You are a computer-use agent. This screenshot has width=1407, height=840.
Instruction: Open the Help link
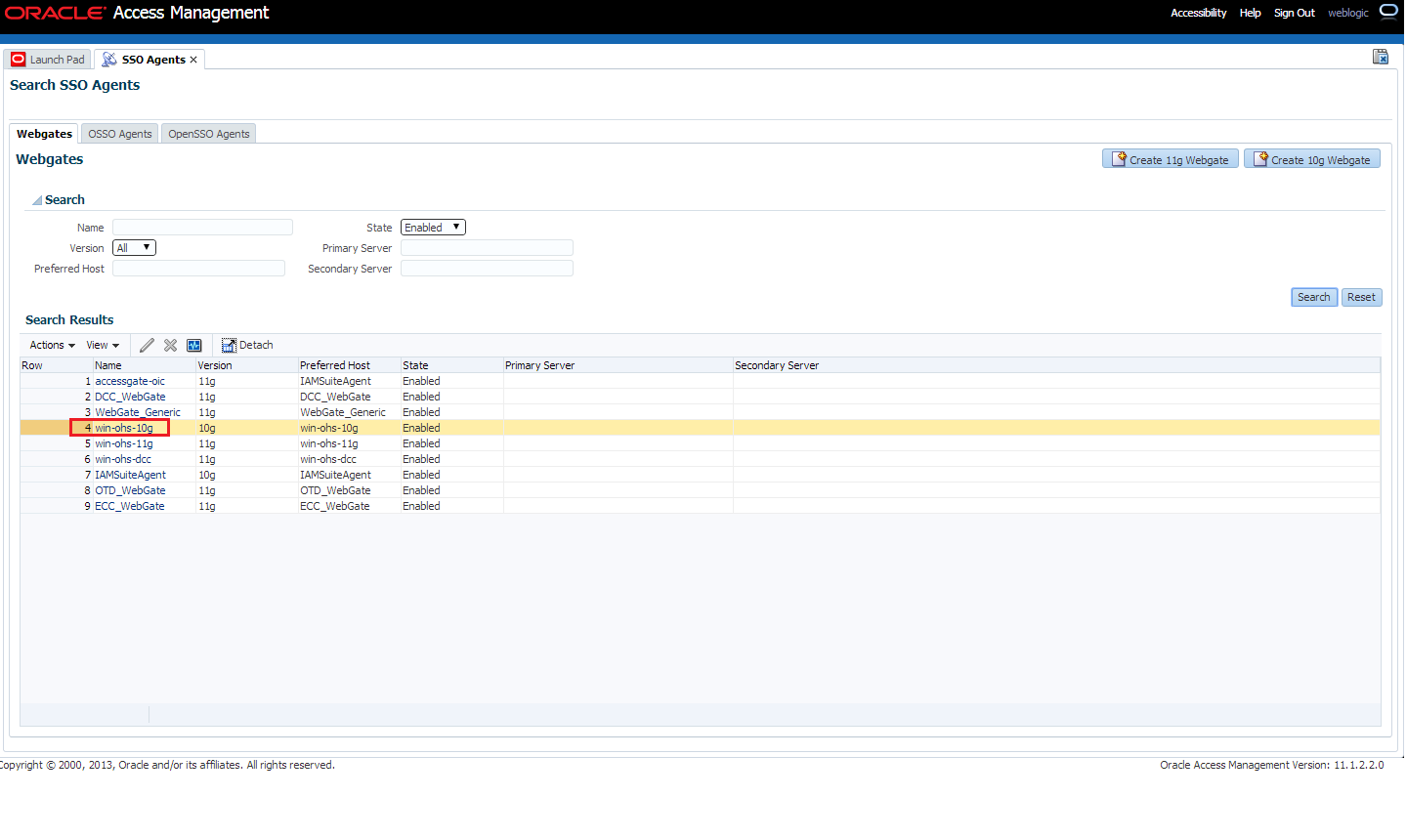coord(1251,13)
